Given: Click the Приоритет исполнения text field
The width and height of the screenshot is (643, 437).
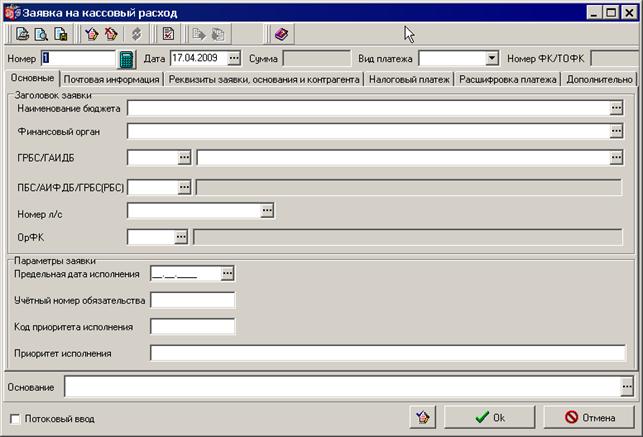Looking at the screenshot, I should (388, 353).
